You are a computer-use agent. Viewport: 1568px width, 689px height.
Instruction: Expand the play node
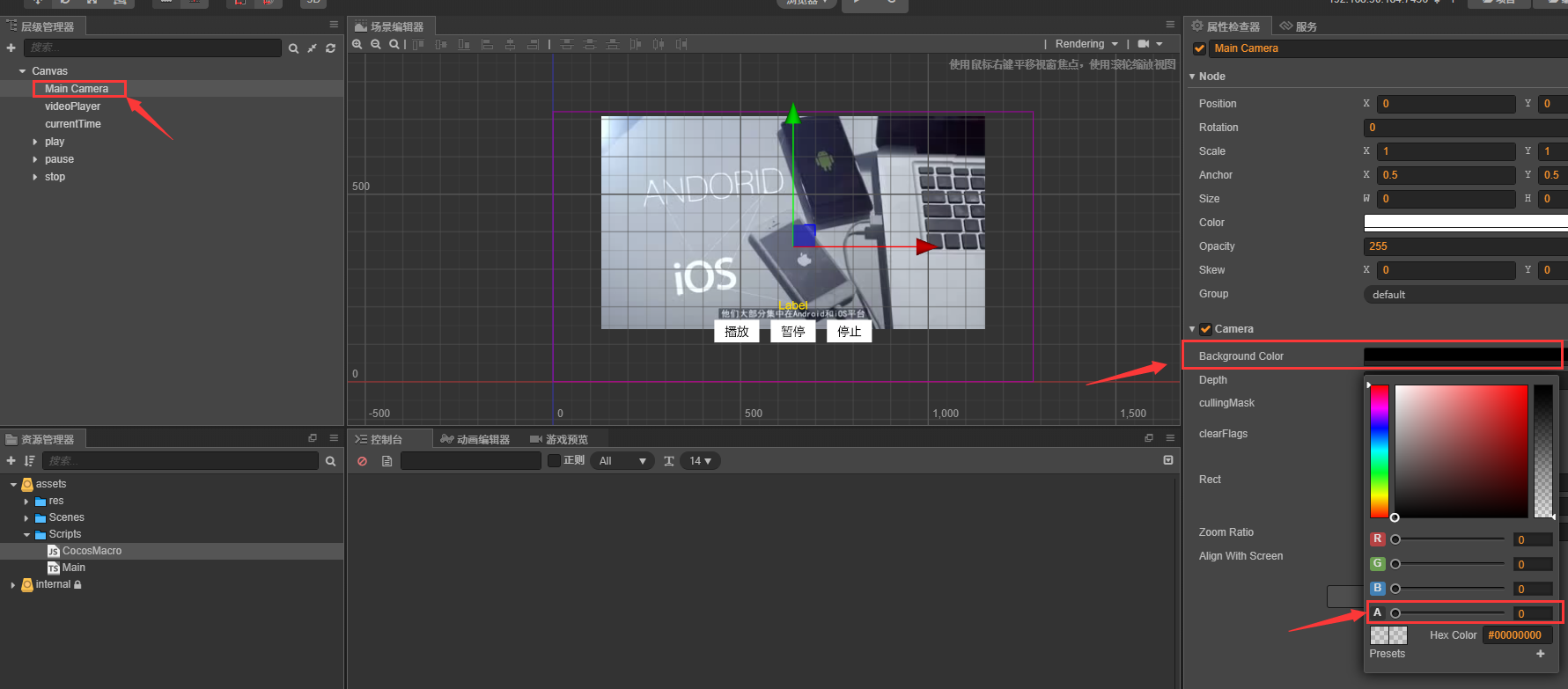point(35,142)
